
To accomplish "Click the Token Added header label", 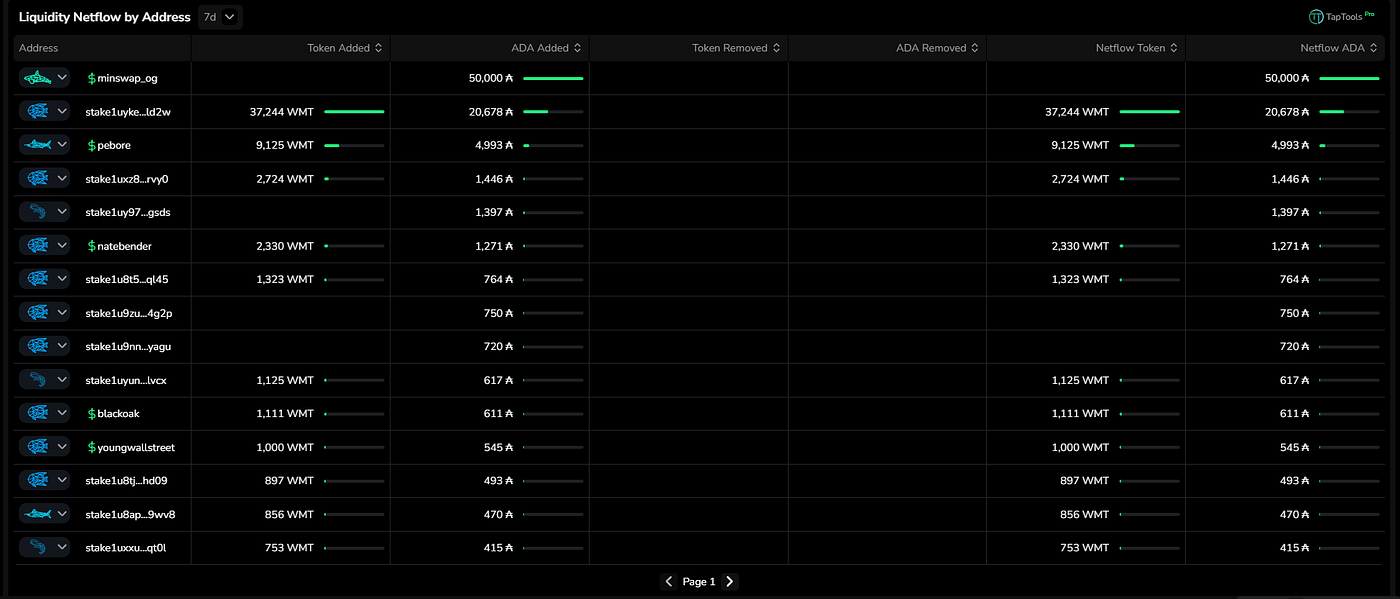I will coord(338,48).
